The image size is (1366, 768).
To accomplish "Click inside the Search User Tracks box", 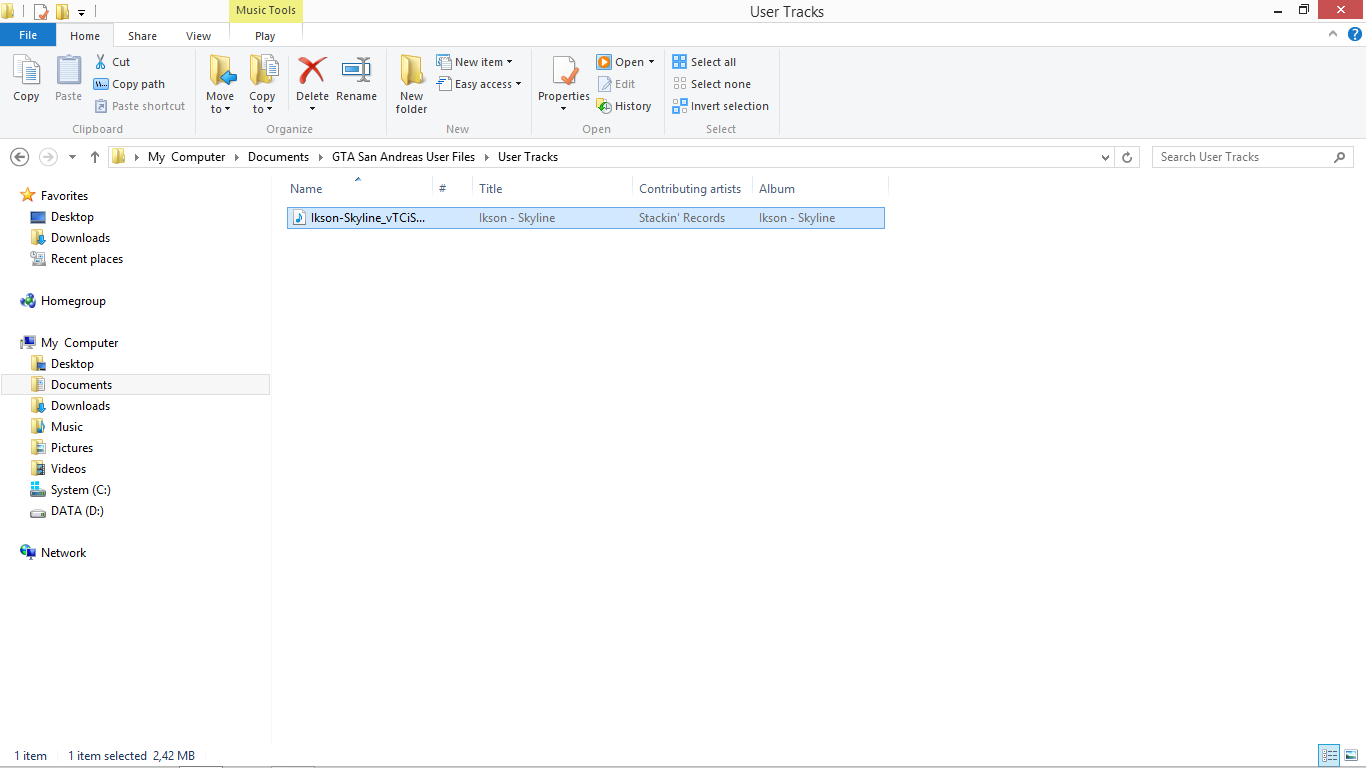I will click(1240, 157).
